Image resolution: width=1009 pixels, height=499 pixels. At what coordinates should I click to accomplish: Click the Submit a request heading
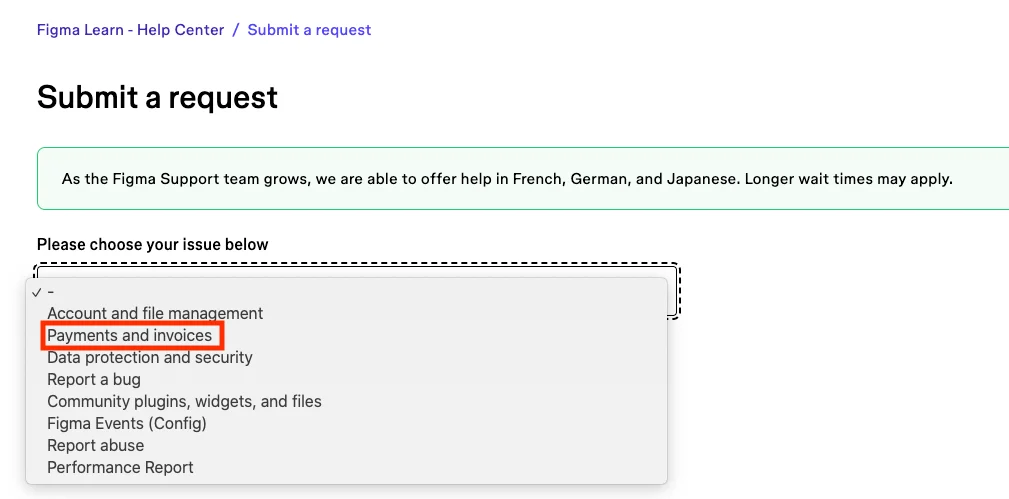click(x=157, y=97)
